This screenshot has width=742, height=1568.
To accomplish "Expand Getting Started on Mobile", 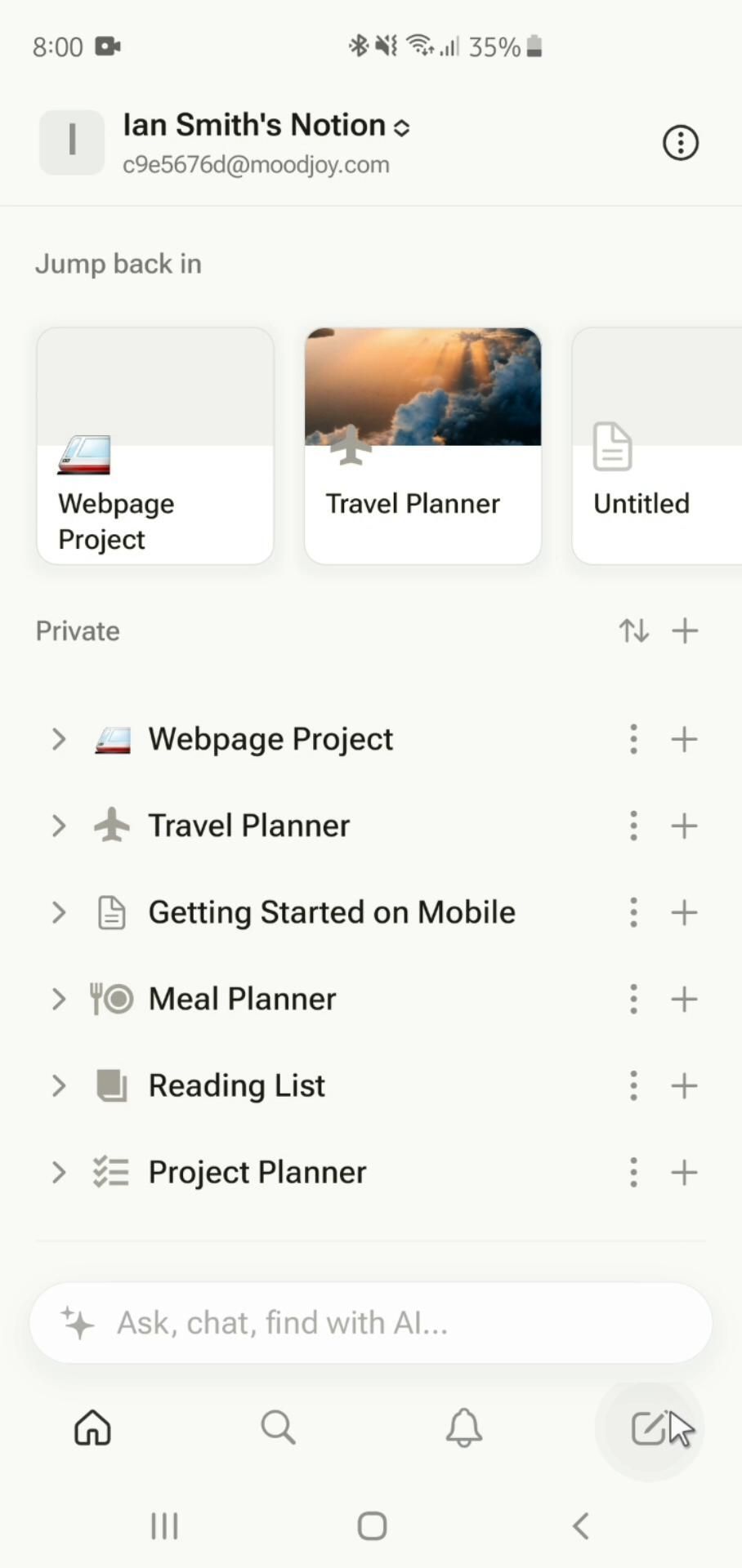I will point(58,912).
